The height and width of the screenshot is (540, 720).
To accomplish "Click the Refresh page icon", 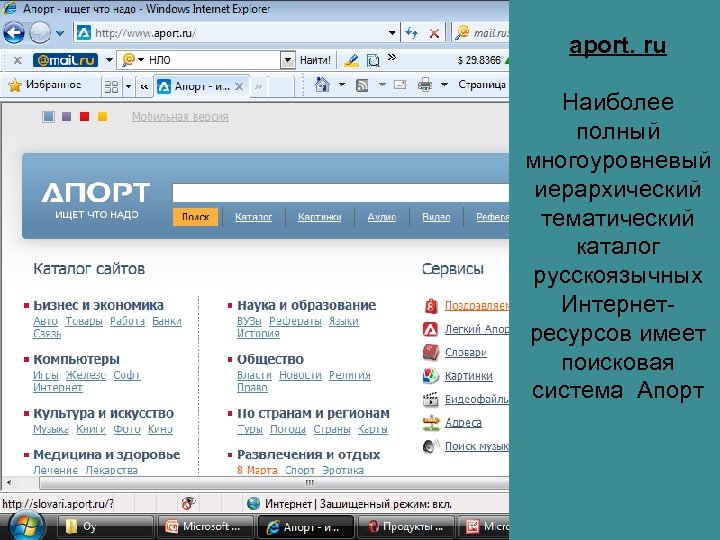I will coord(411,33).
